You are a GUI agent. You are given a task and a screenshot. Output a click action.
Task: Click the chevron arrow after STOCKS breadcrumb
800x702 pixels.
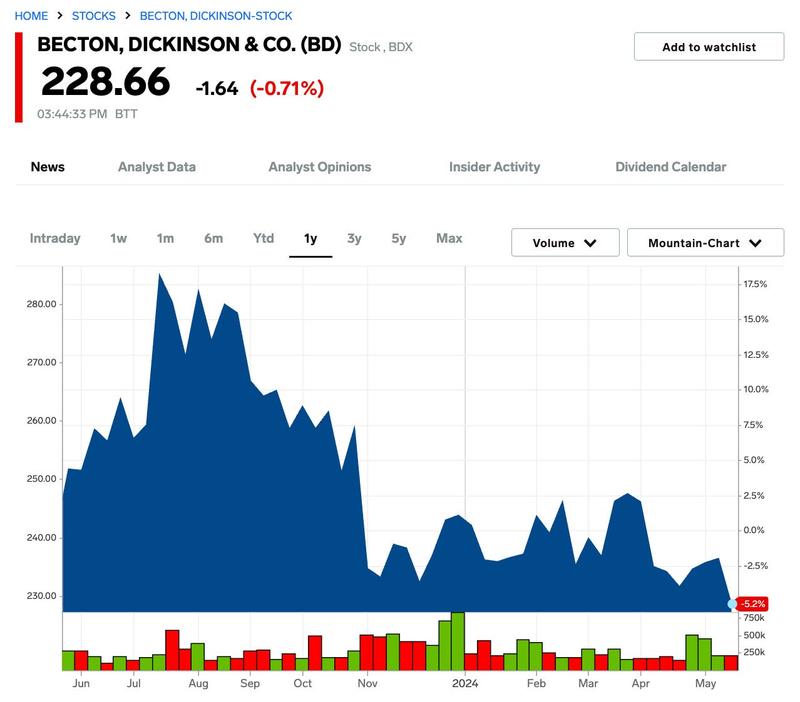click(128, 15)
